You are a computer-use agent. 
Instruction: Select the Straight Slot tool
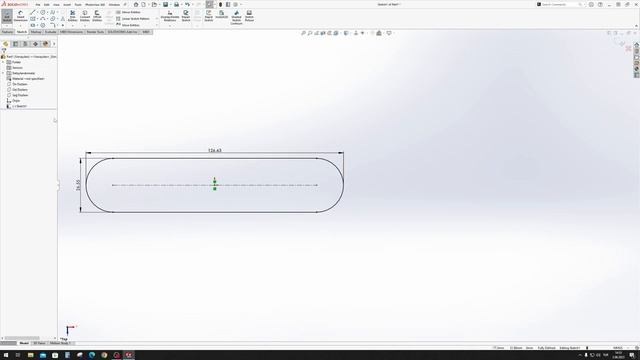tap(33, 25)
